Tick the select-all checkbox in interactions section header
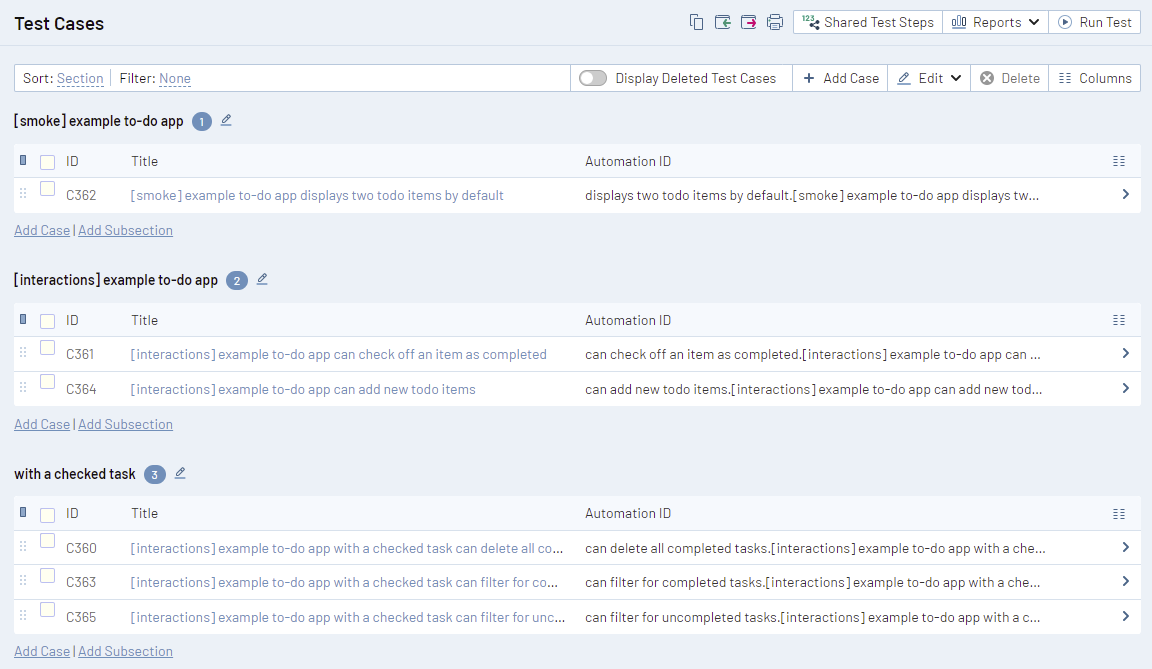The image size is (1152, 669). [x=47, y=321]
